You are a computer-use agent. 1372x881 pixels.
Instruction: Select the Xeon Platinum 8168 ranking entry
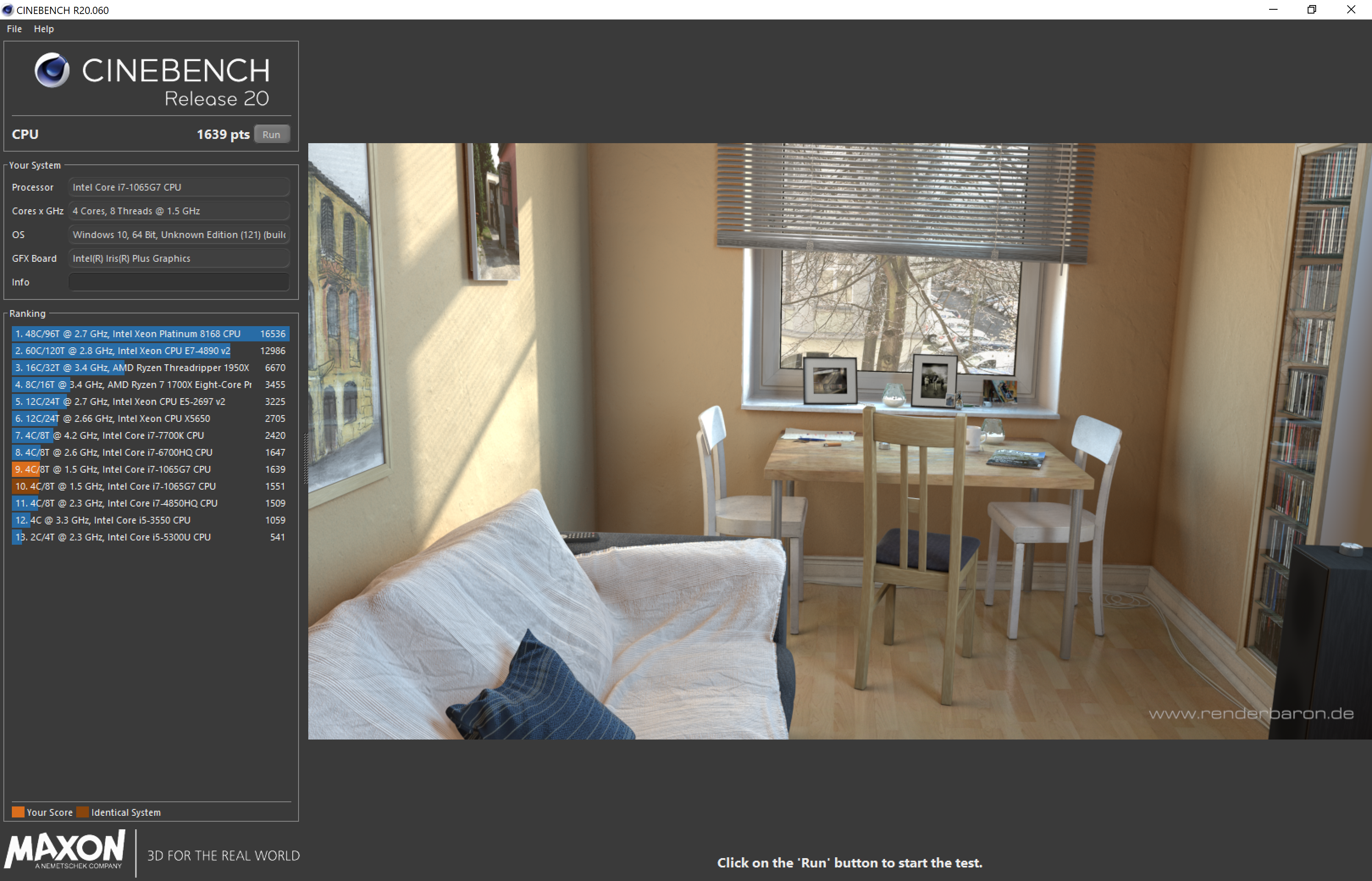pyautogui.click(x=150, y=333)
